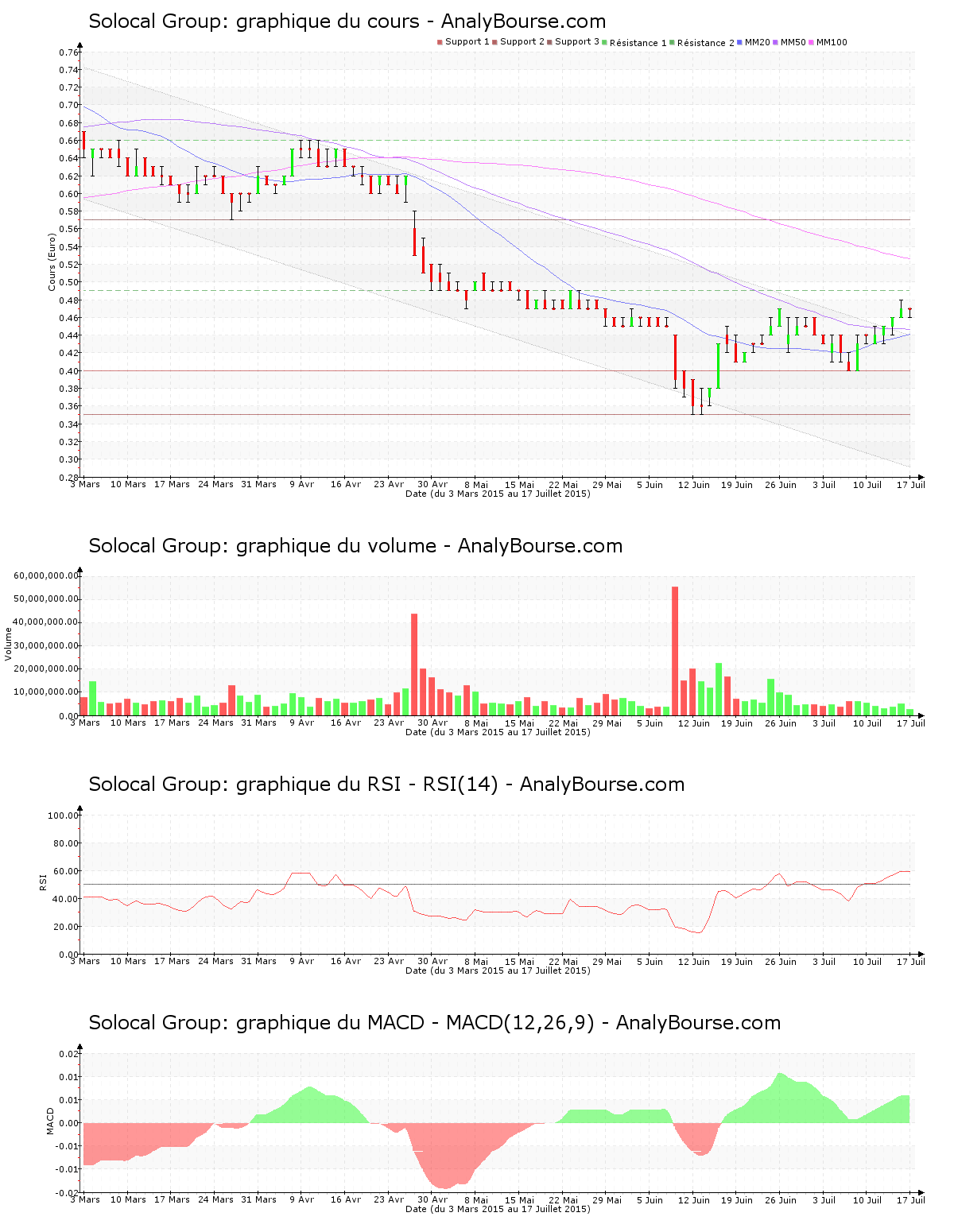954x1232 pixels.
Task: Click the 'Volume' vertical axis label
Action: point(9,644)
